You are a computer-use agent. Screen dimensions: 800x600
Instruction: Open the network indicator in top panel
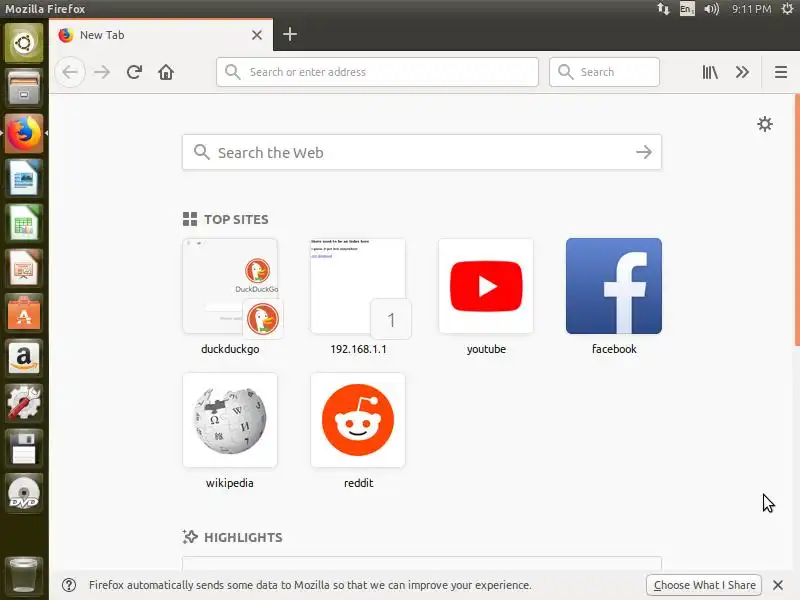pos(663,9)
